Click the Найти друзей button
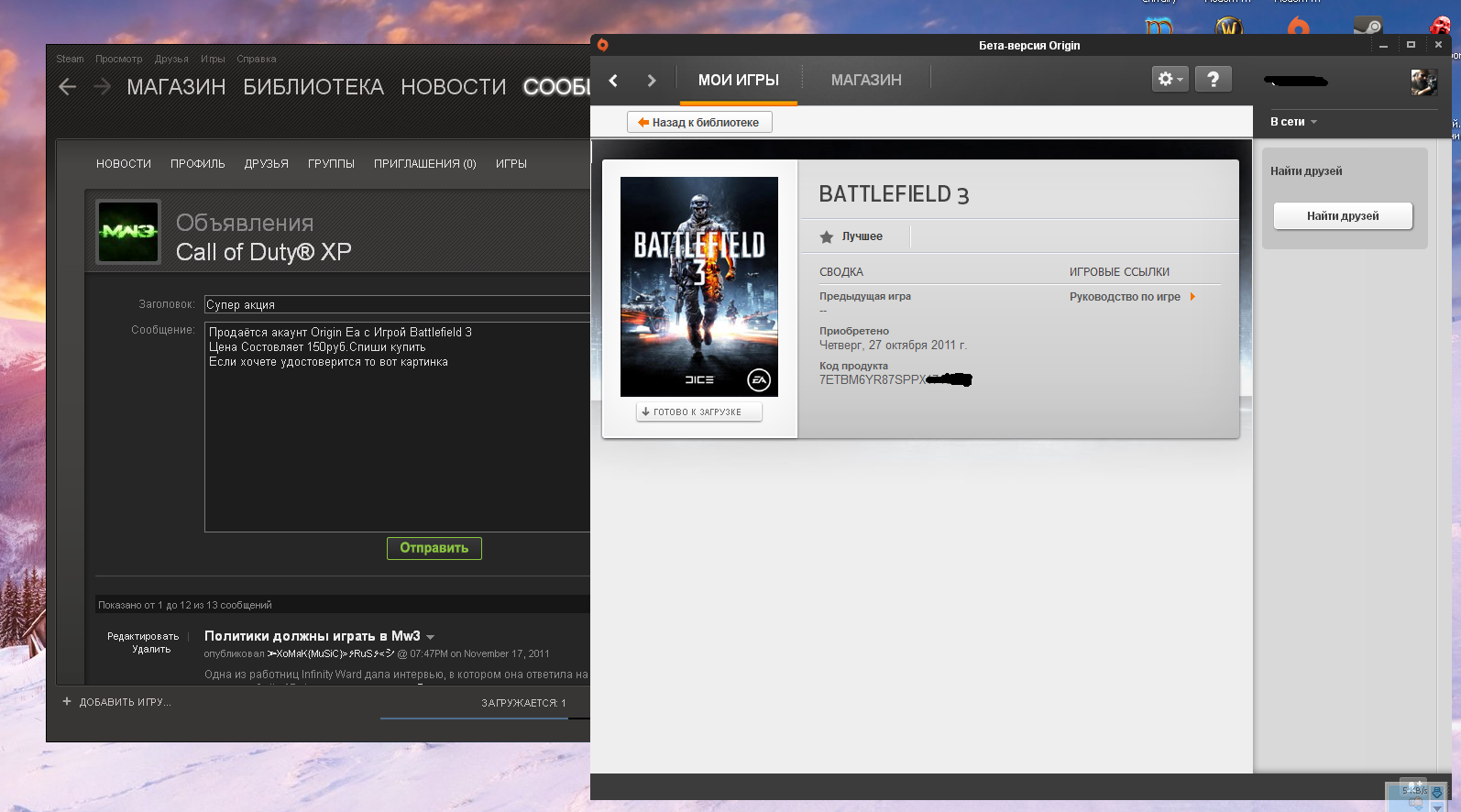The height and width of the screenshot is (812, 1461). [x=1343, y=216]
